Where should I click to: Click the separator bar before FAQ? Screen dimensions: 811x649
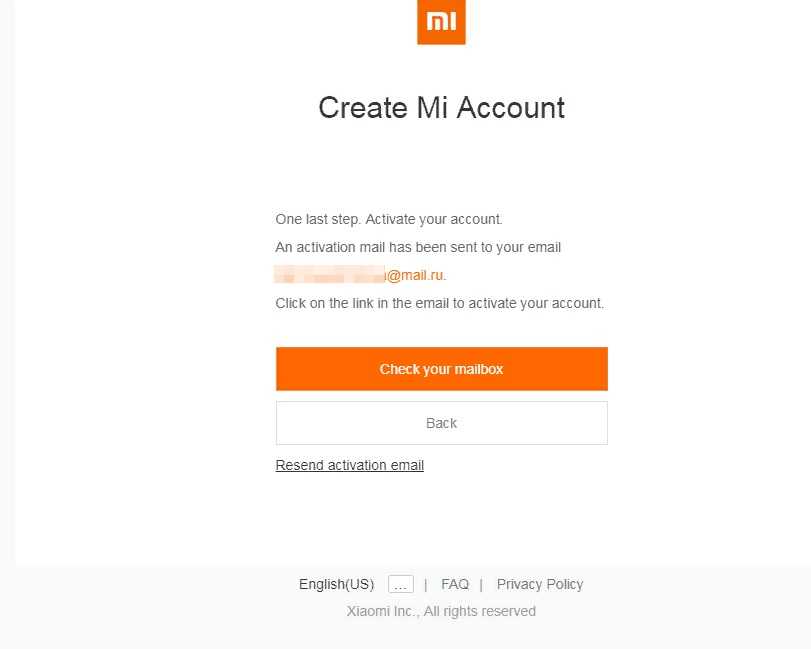[x=426, y=584]
